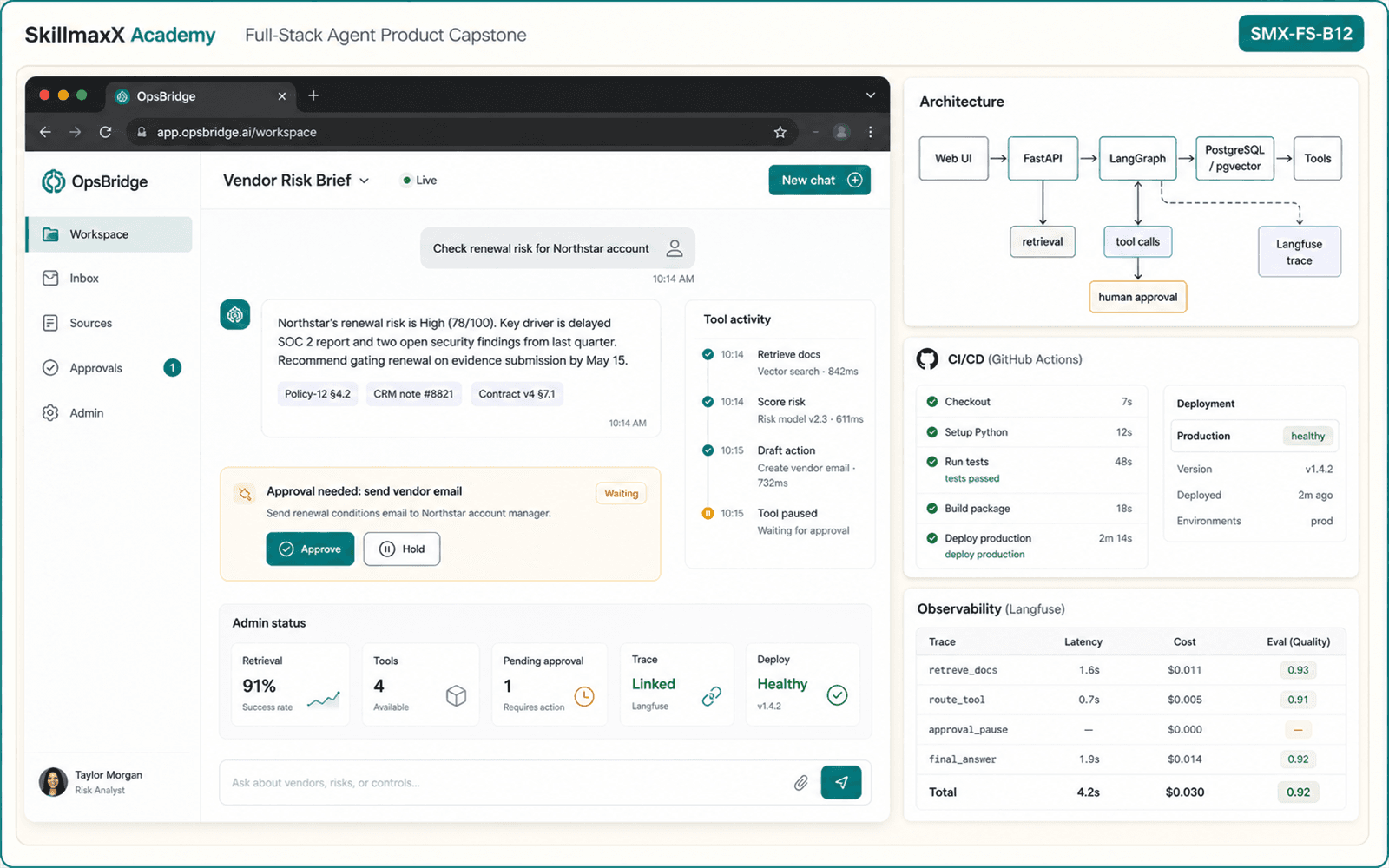Screen dimensions: 1389x868
Task: Approve the vendor email action
Action: point(310,549)
